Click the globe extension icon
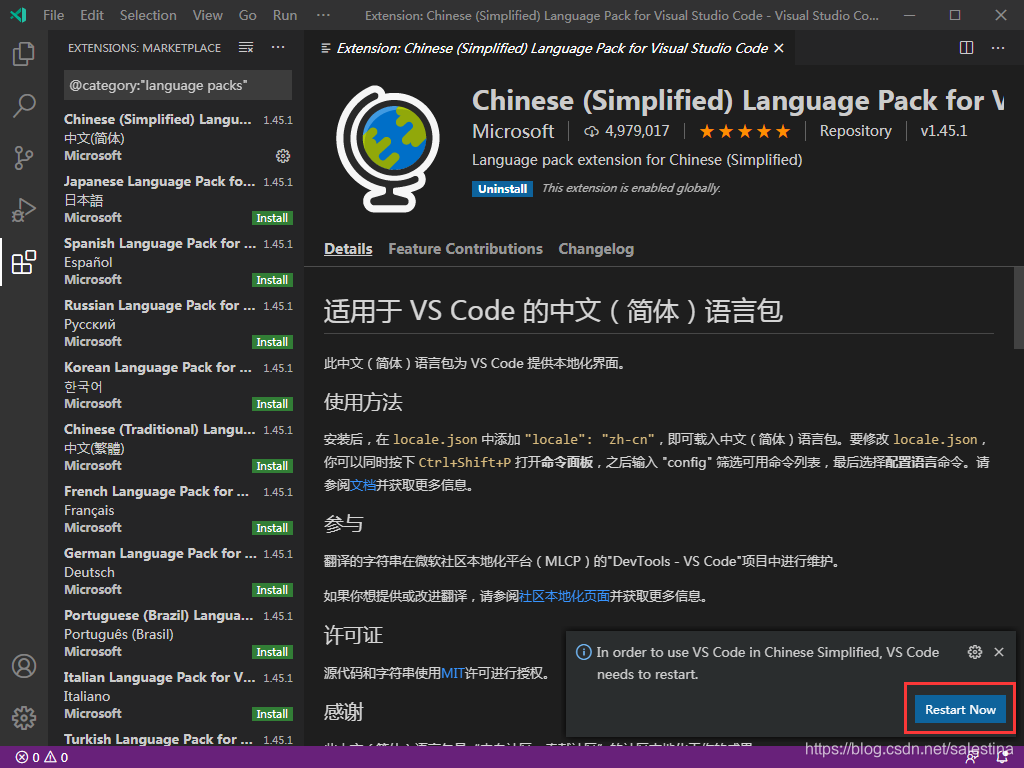The width and height of the screenshot is (1024, 768). click(x=389, y=149)
